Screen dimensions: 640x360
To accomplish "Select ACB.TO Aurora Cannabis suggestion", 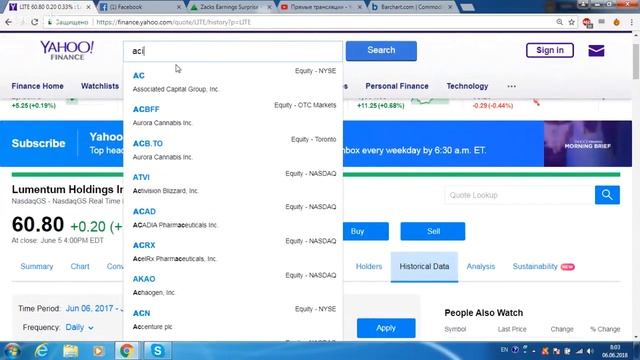I will click(x=233, y=149).
